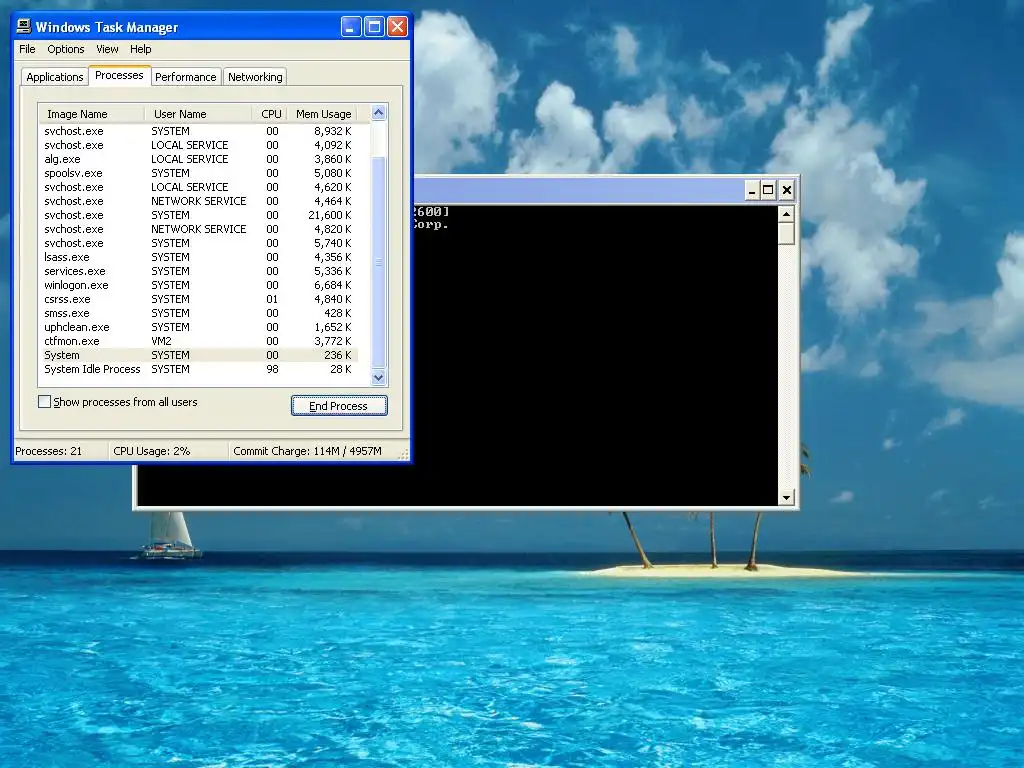Viewport: 1024px width, 768px height.
Task: Close the command prompt window
Action: pyautogui.click(x=787, y=191)
